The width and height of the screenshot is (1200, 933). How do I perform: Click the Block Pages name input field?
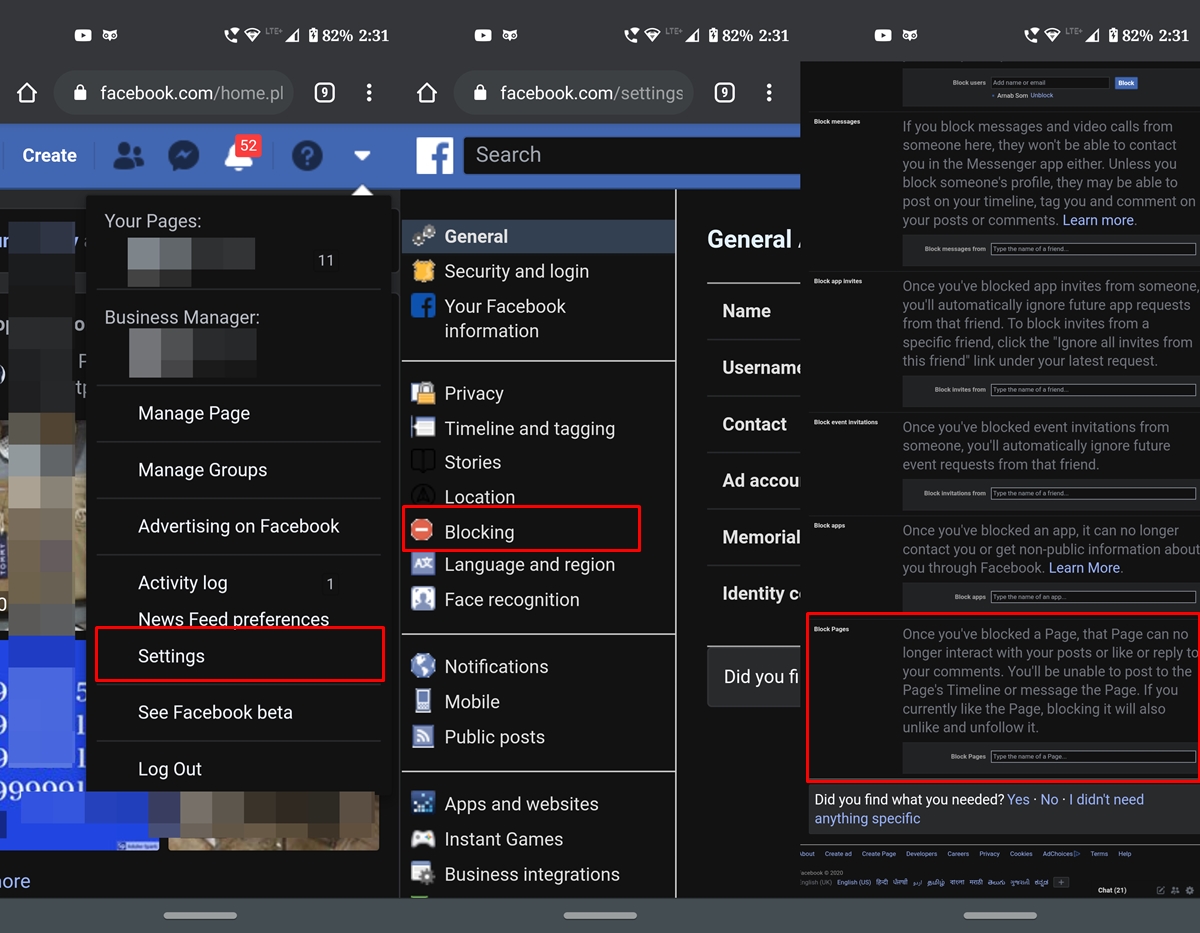[1092, 757]
